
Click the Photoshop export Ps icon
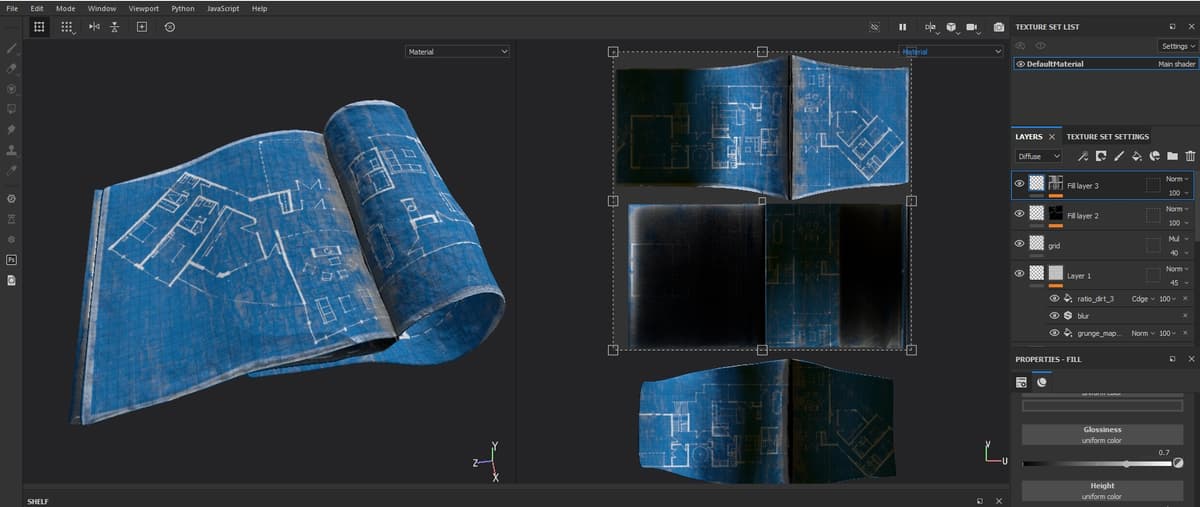click(x=12, y=260)
